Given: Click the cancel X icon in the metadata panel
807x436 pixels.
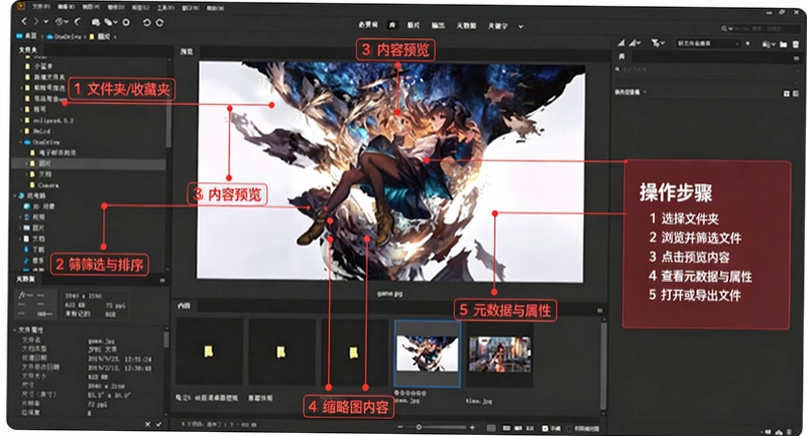Looking at the screenshot, I should 148,424.
